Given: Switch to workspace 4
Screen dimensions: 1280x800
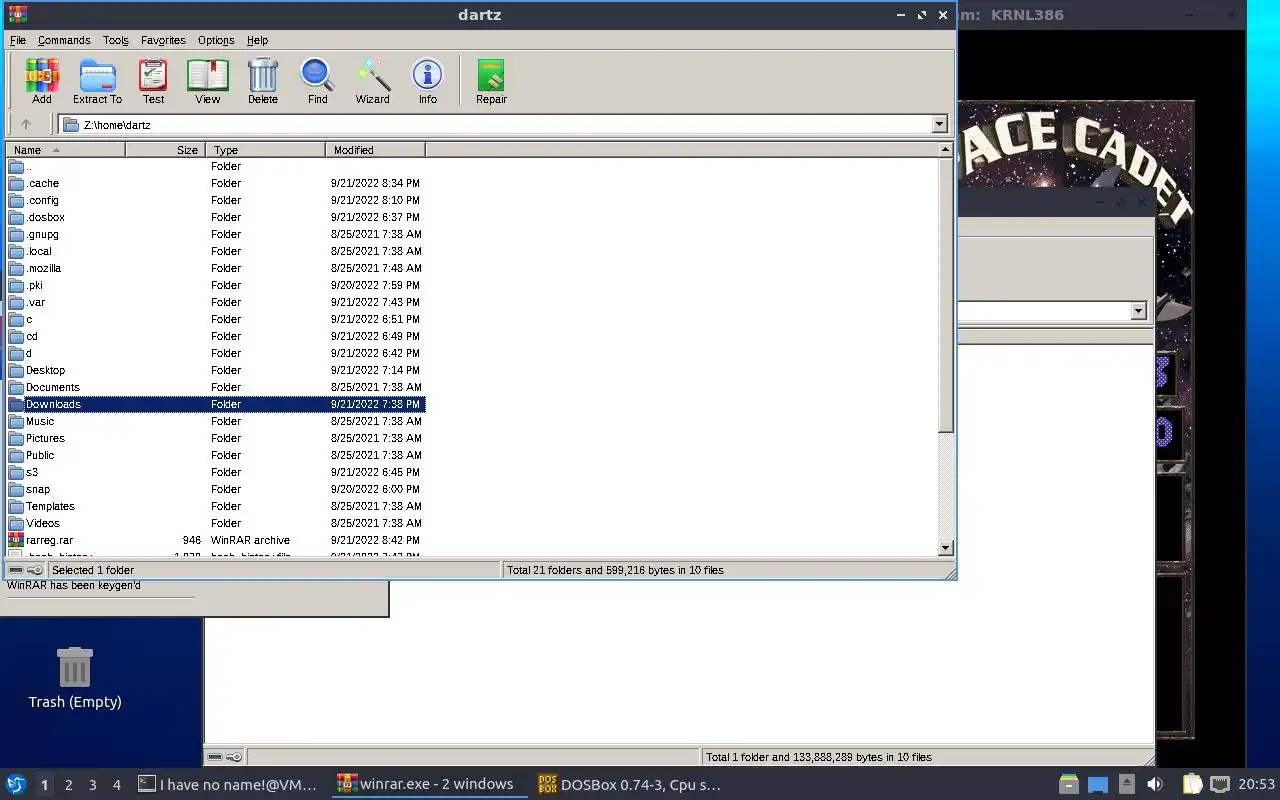Looking at the screenshot, I should click(116, 785).
